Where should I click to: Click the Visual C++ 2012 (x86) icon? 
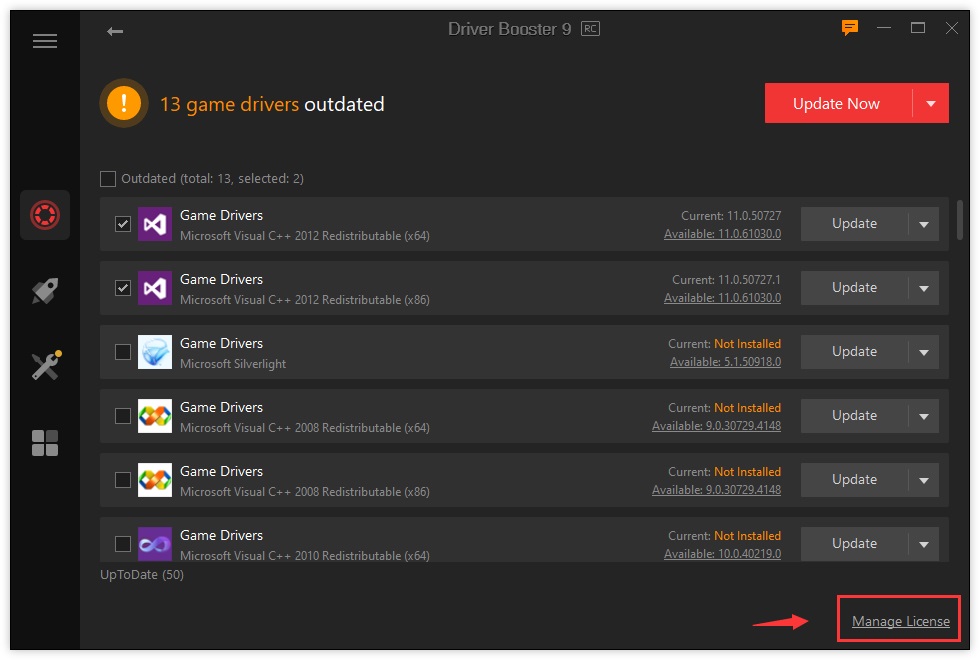(x=154, y=288)
